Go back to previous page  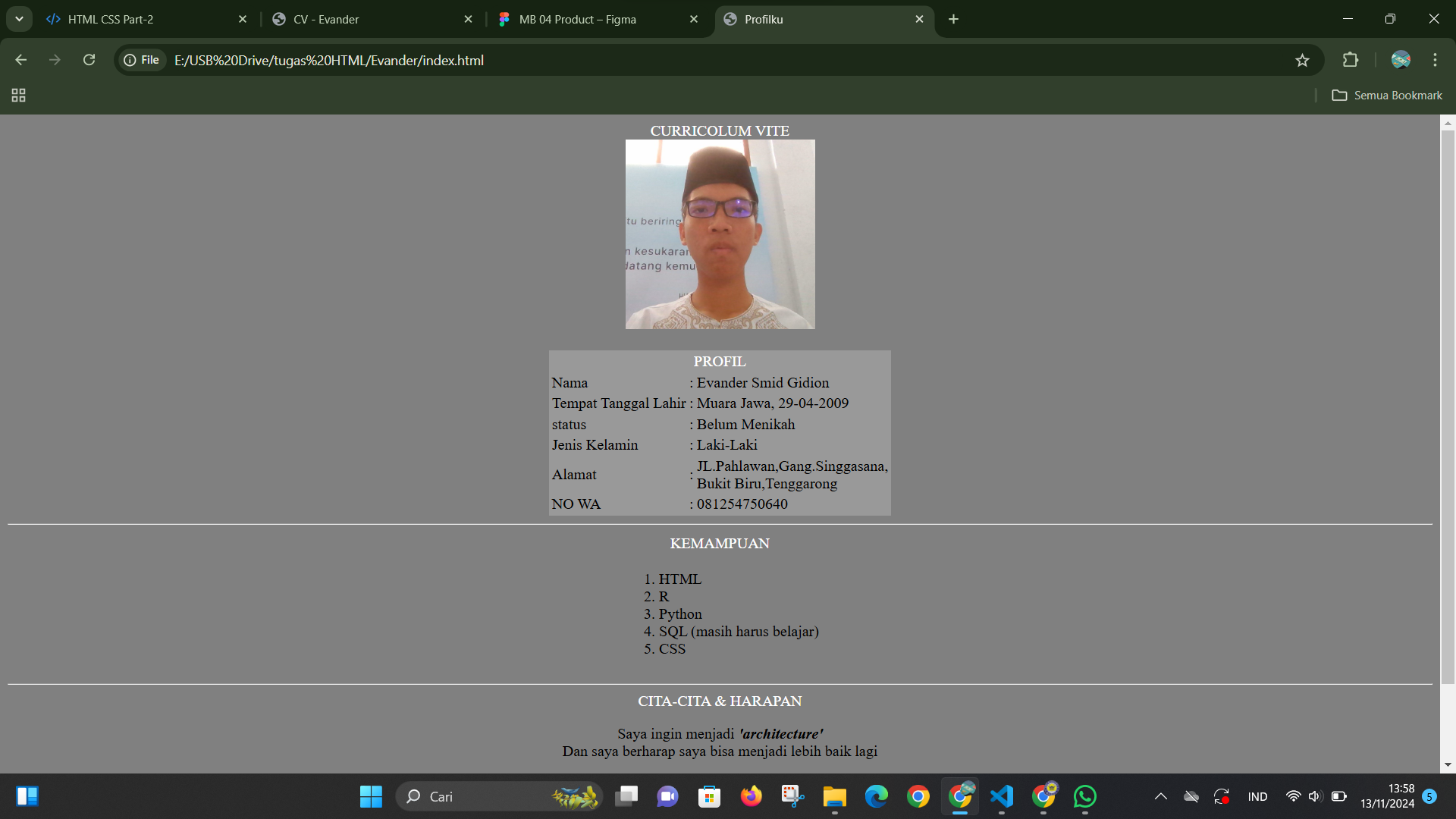click(20, 60)
